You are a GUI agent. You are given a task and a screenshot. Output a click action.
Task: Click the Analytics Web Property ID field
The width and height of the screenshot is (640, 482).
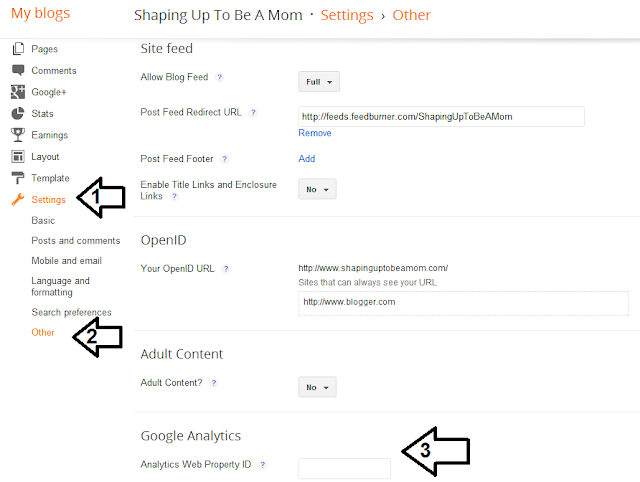click(344, 468)
